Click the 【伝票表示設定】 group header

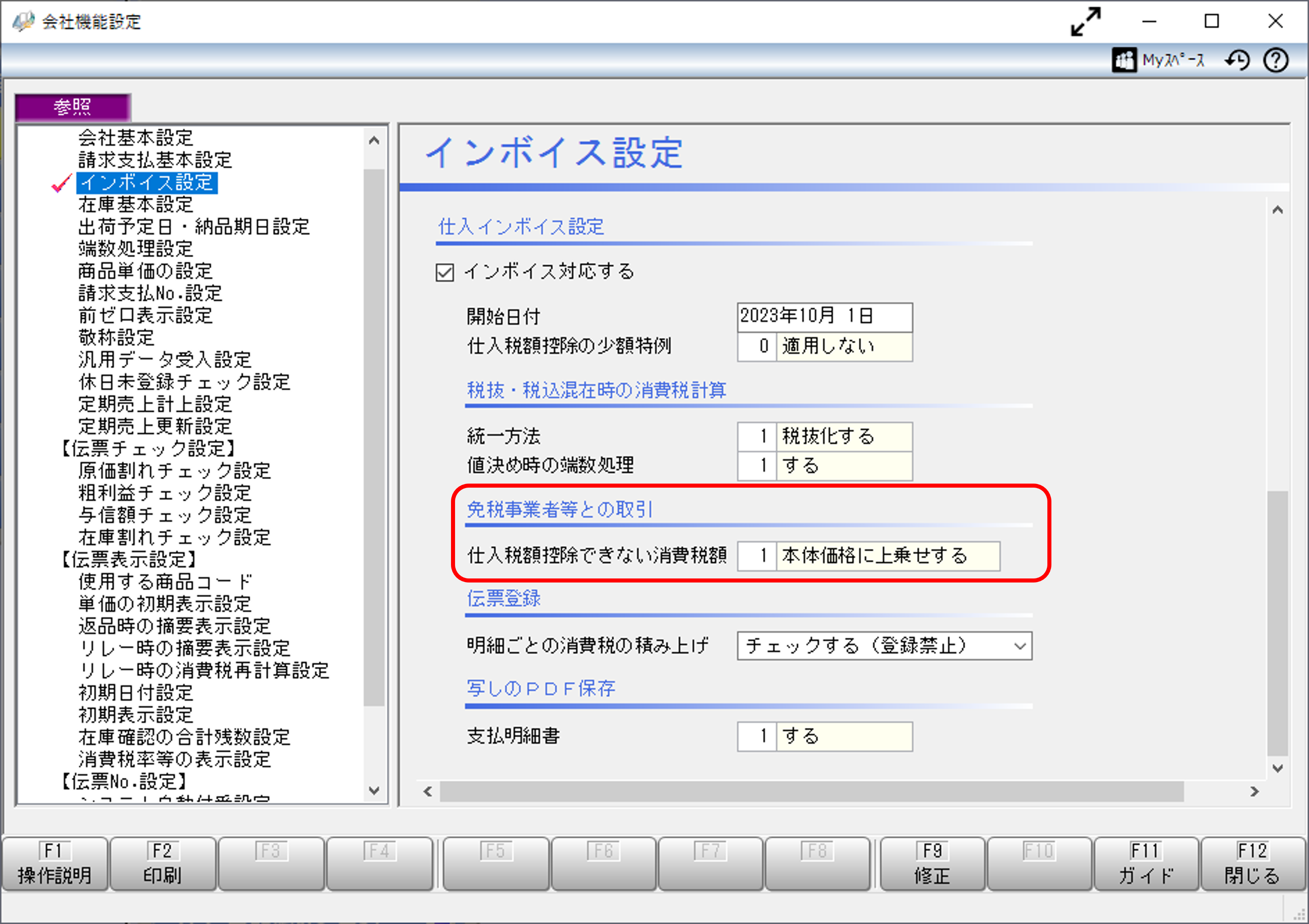click(128, 560)
